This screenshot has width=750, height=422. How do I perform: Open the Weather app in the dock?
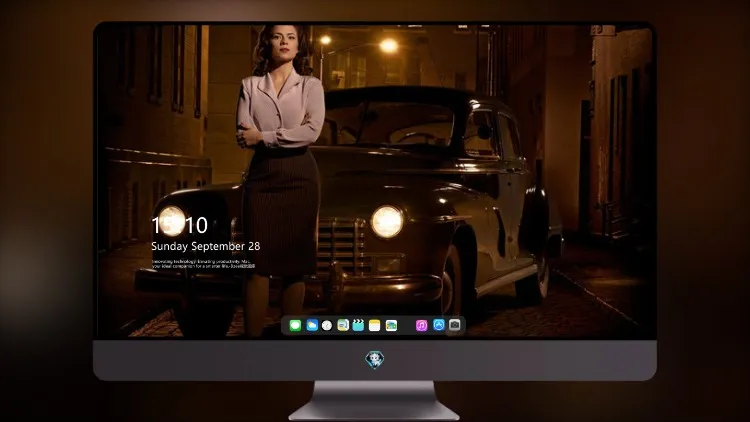pyautogui.click(x=312, y=326)
